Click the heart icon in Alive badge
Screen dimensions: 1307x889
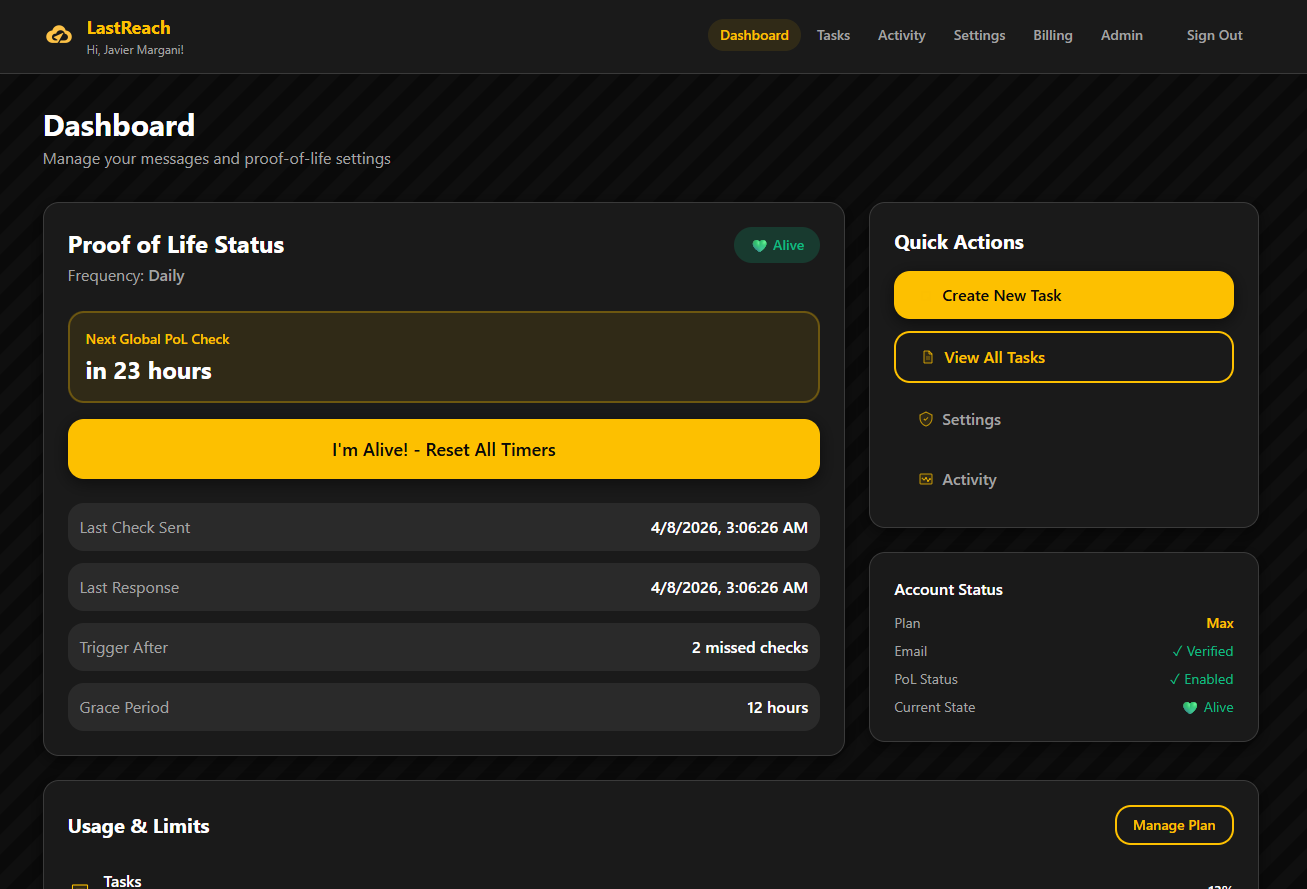[x=759, y=246]
